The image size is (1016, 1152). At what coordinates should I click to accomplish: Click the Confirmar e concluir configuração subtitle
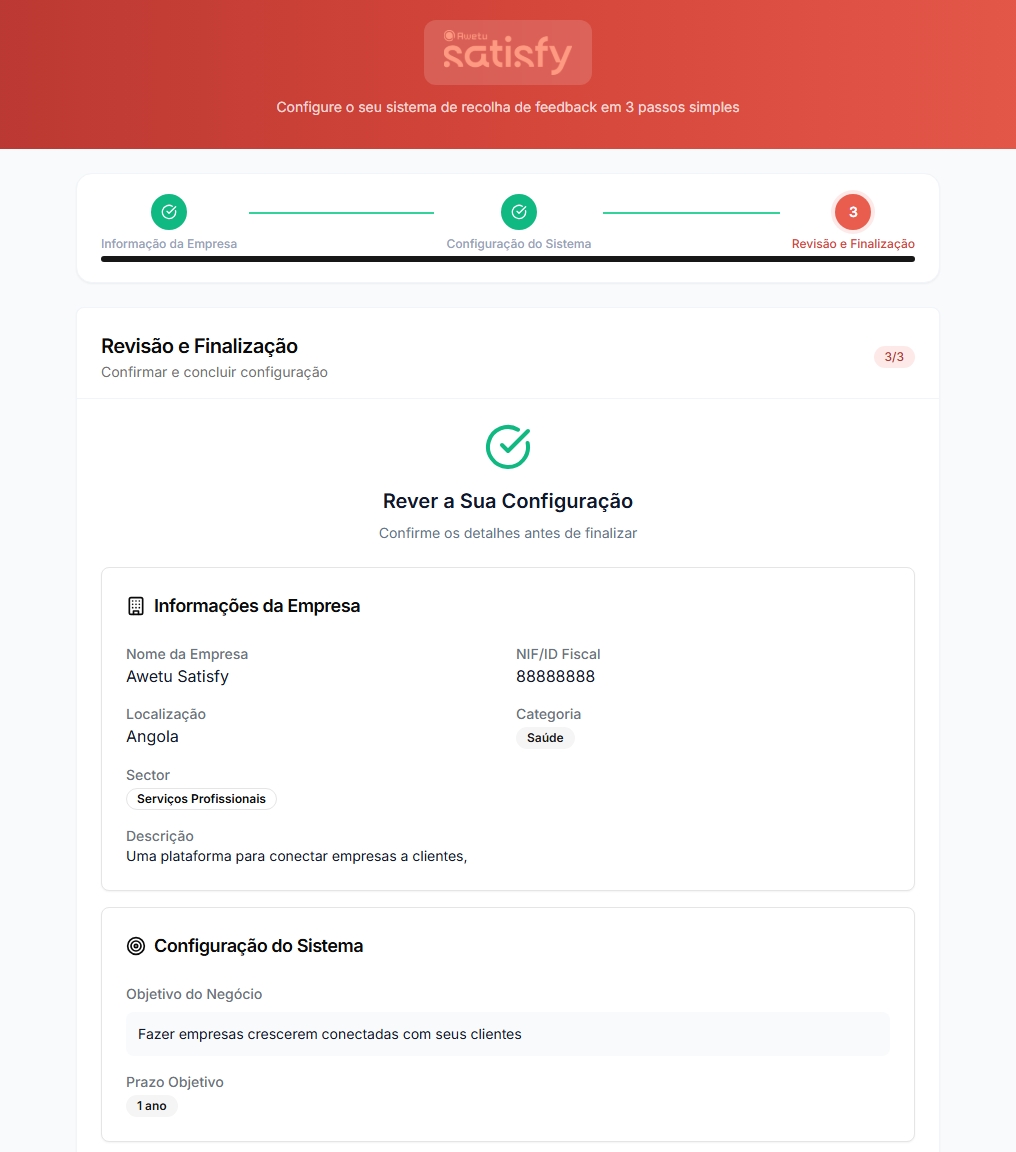pyautogui.click(x=215, y=372)
